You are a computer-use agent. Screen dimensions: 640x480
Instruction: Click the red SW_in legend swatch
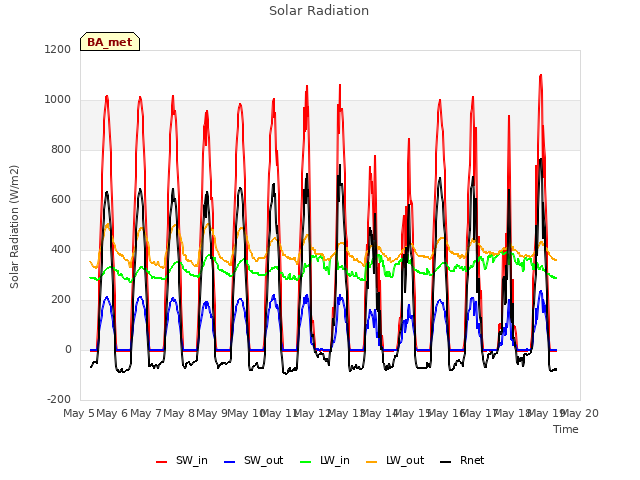tap(162, 462)
